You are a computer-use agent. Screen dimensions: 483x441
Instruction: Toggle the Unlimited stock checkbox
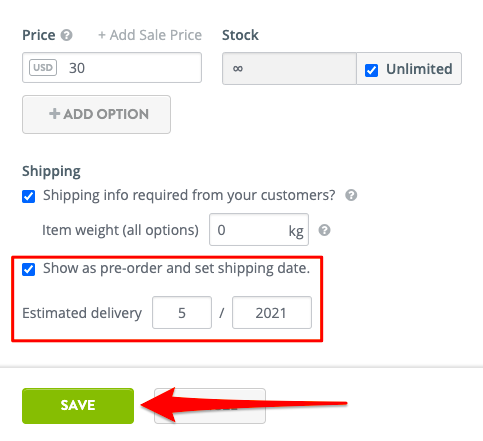tap(371, 70)
